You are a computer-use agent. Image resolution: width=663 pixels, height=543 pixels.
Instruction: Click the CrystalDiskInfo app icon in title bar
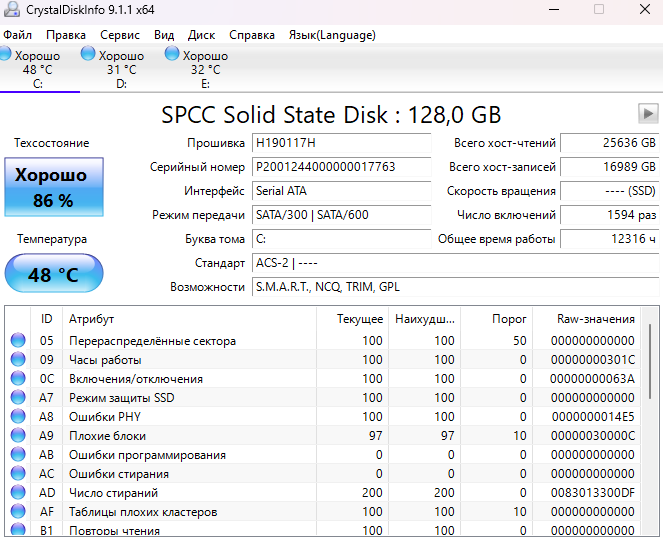11,9
